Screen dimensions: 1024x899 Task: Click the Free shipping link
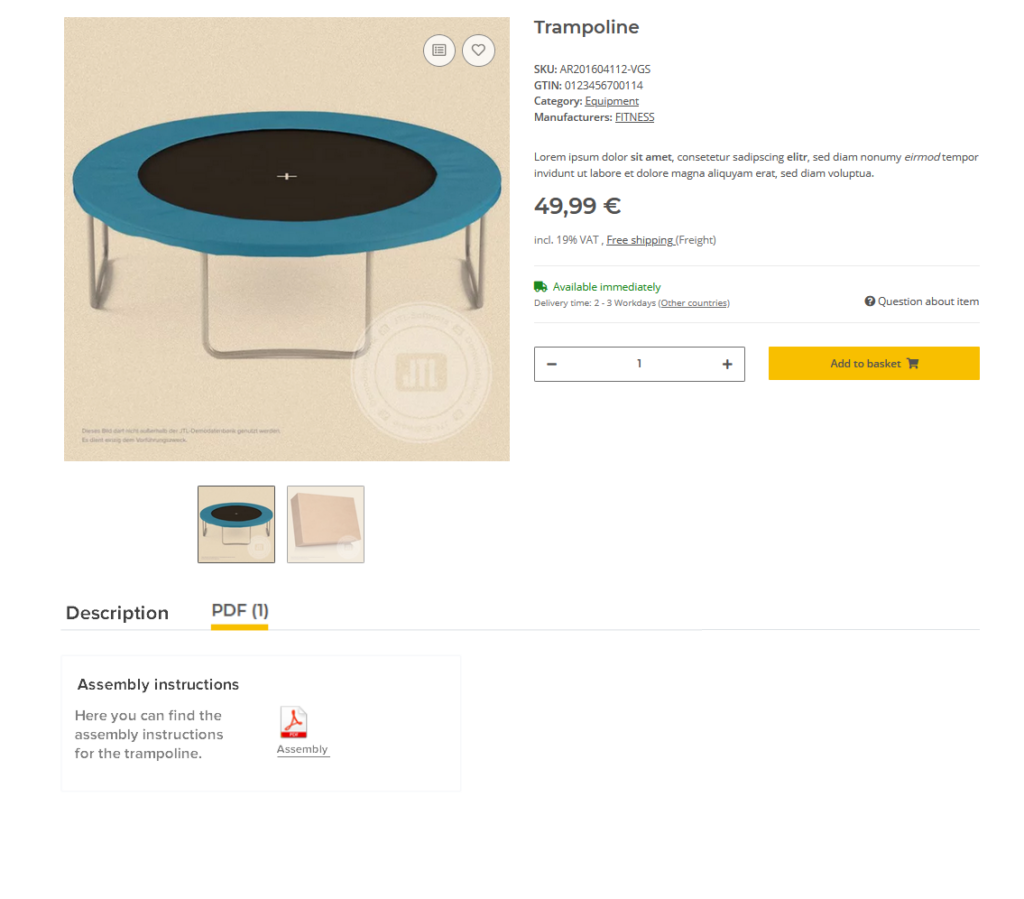640,240
